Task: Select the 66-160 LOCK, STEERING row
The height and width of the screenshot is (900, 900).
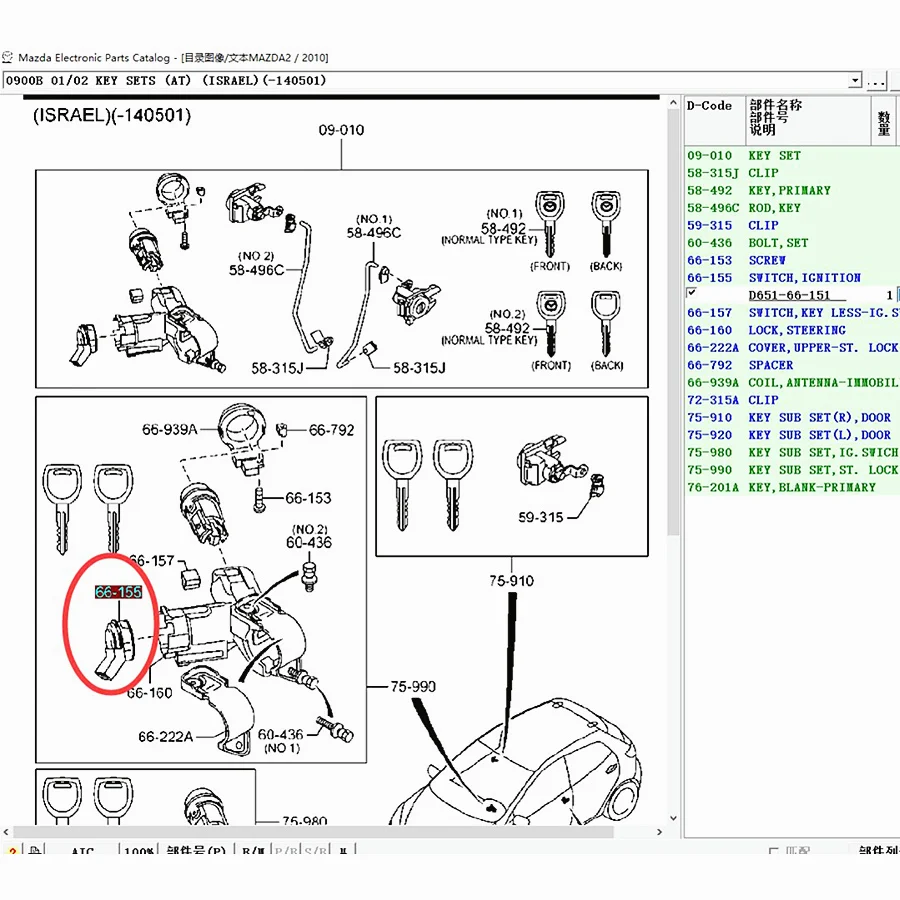Action: [x=792, y=330]
